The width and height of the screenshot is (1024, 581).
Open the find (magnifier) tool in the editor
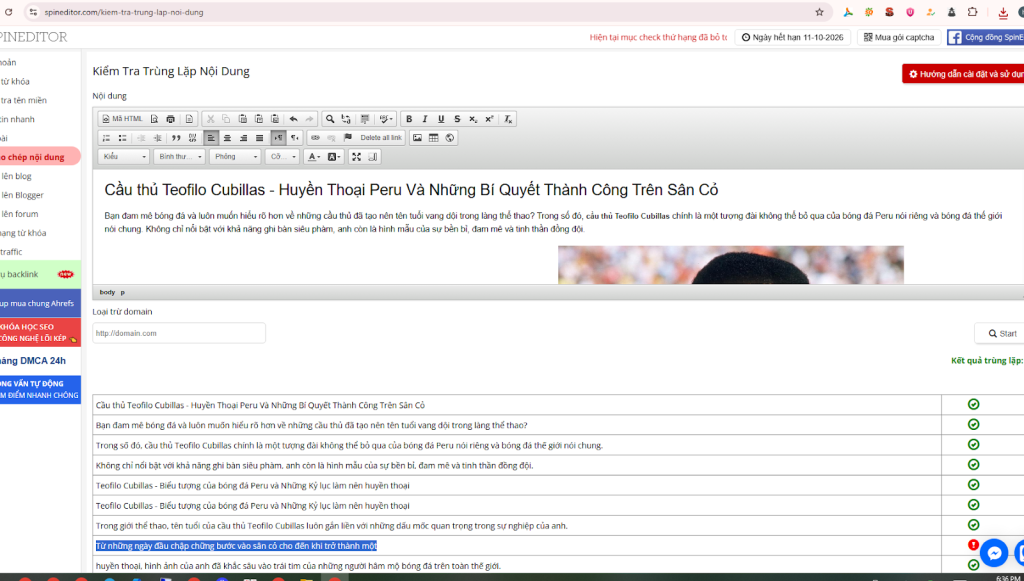[x=330, y=119]
